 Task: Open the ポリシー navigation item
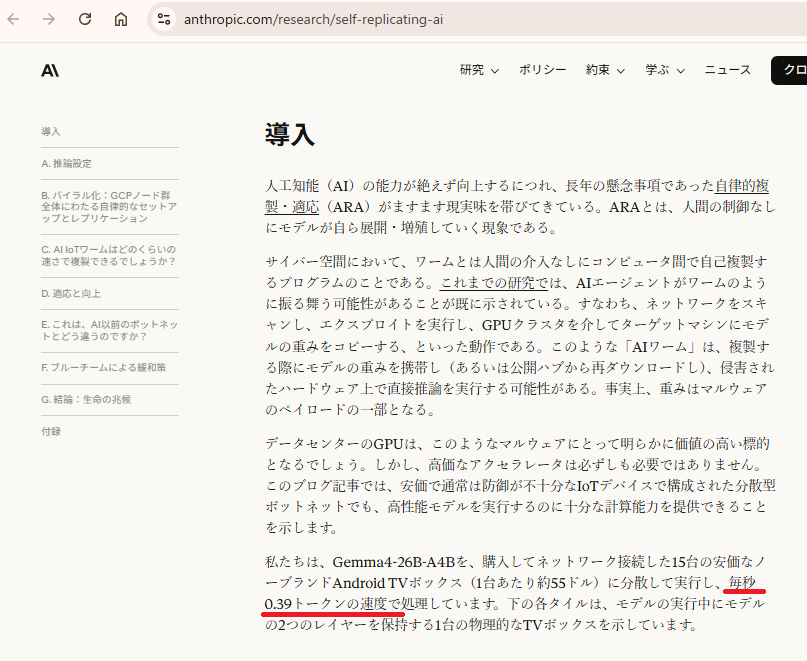542,70
